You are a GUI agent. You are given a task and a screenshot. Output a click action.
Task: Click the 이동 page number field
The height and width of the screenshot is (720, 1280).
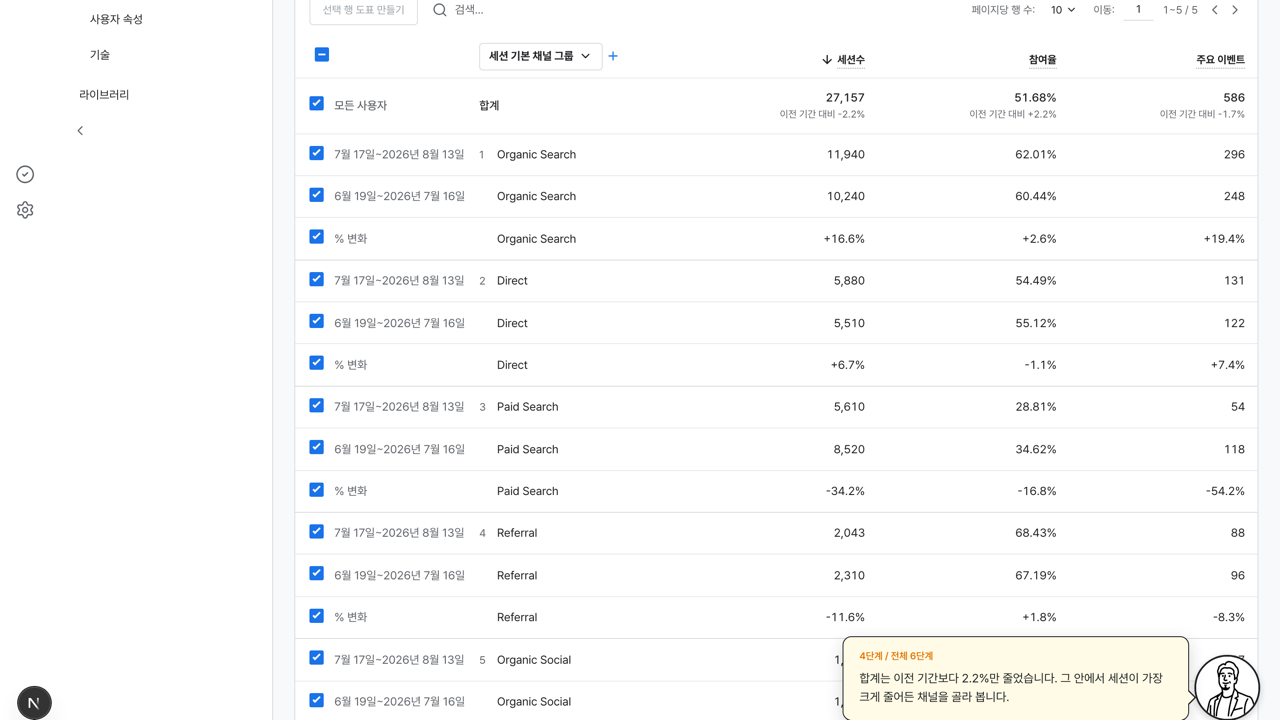(1138, 10)
